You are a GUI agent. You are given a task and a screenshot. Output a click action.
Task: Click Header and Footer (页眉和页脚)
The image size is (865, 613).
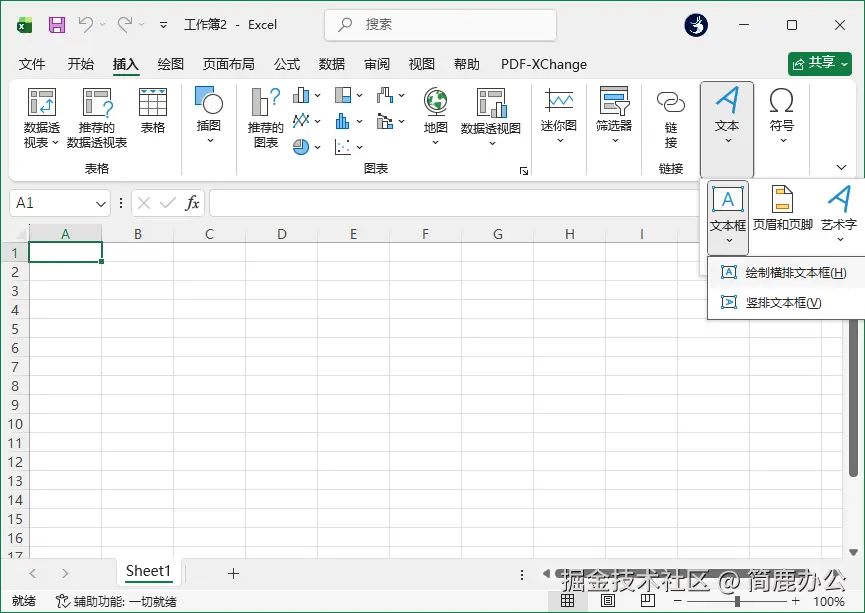[x=782, y=209]
